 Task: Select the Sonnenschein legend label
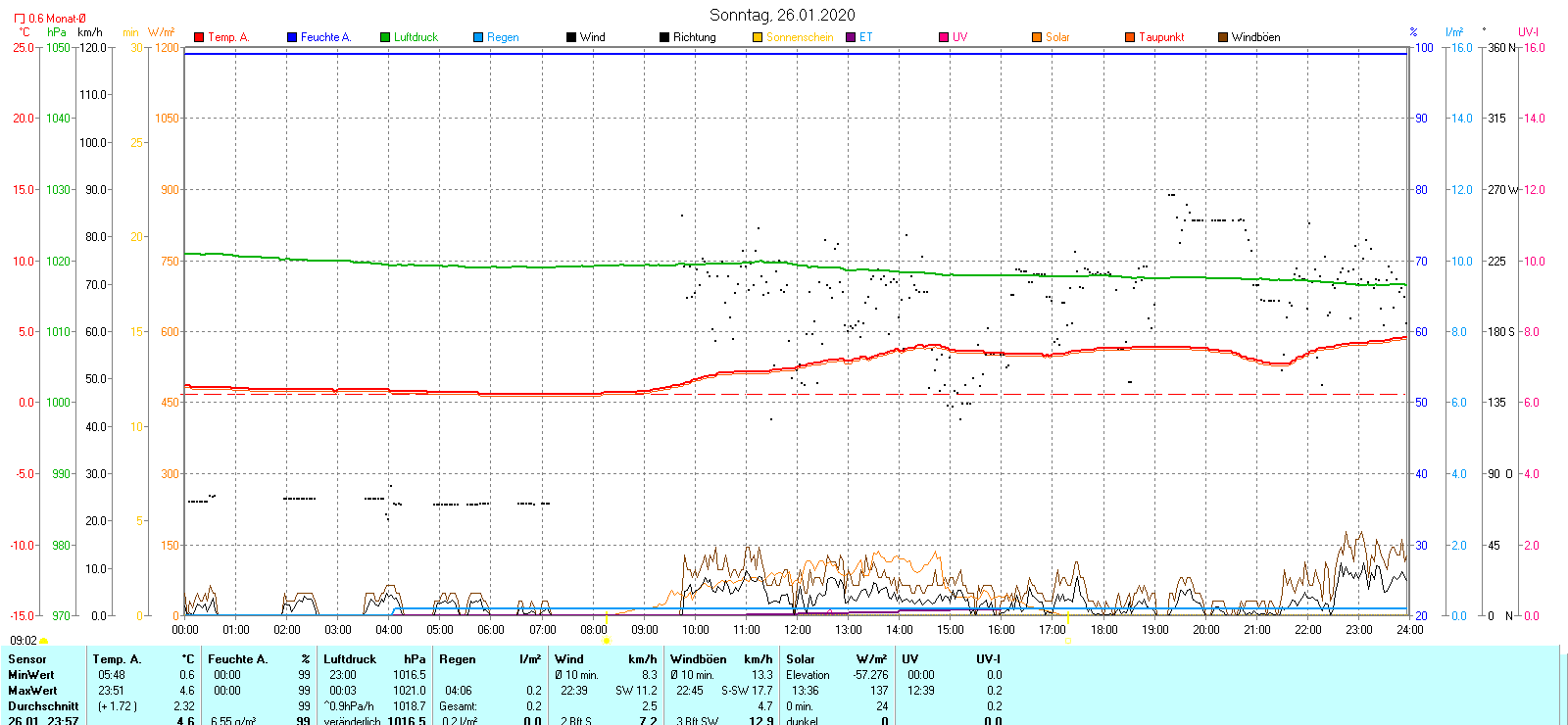click(x=800, y=37)
